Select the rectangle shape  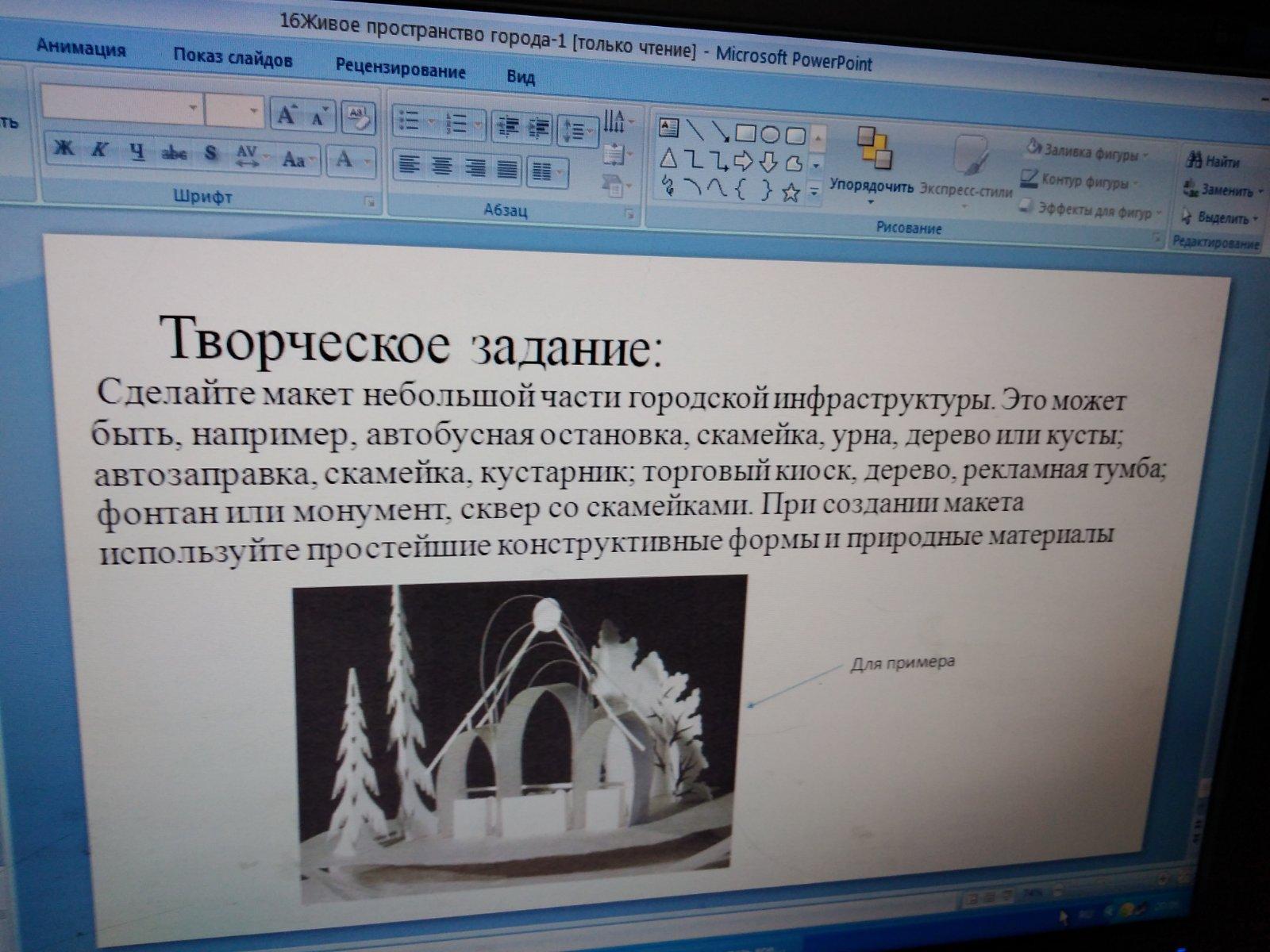point(745,132)
